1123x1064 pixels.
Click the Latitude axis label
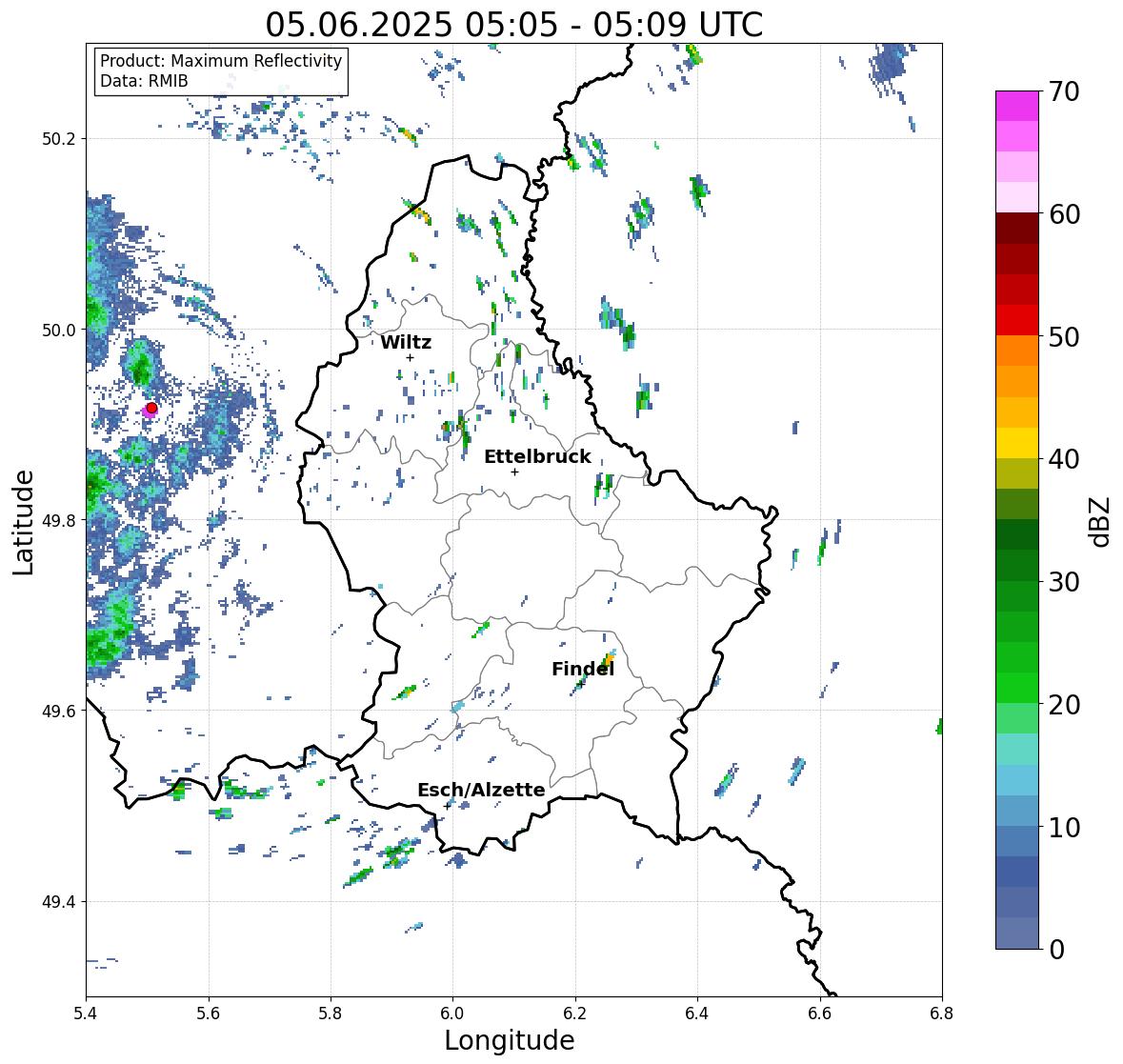23,522
